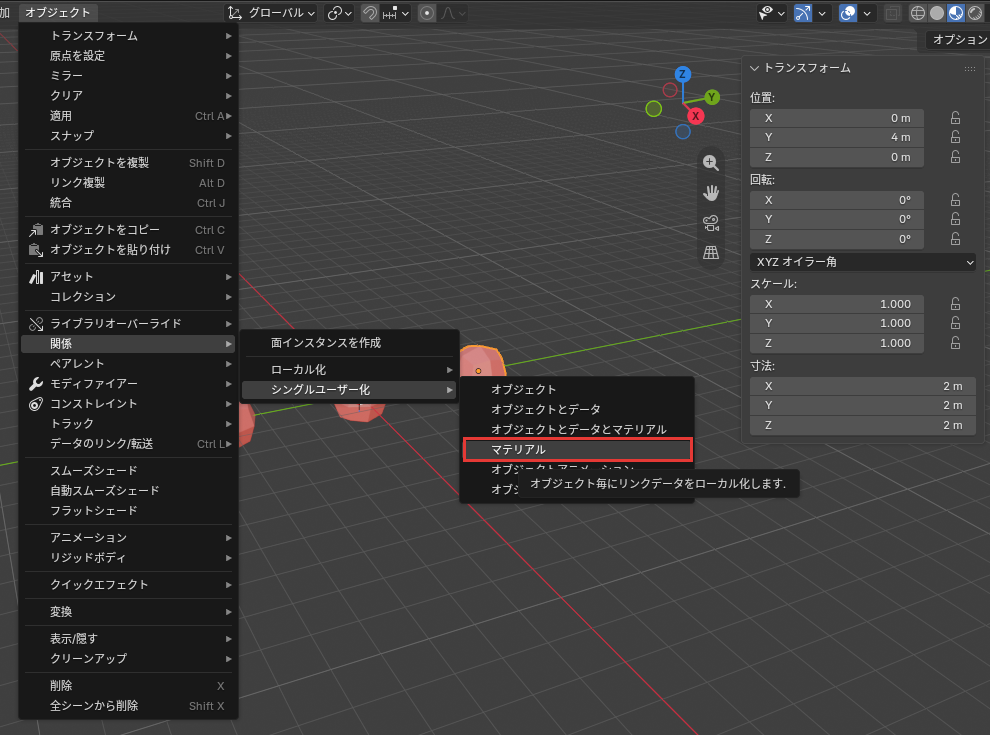Lock the 回転 Y value
Image resolution: width=990 pixels, height=735 pixels.
[x=955, y=219]
